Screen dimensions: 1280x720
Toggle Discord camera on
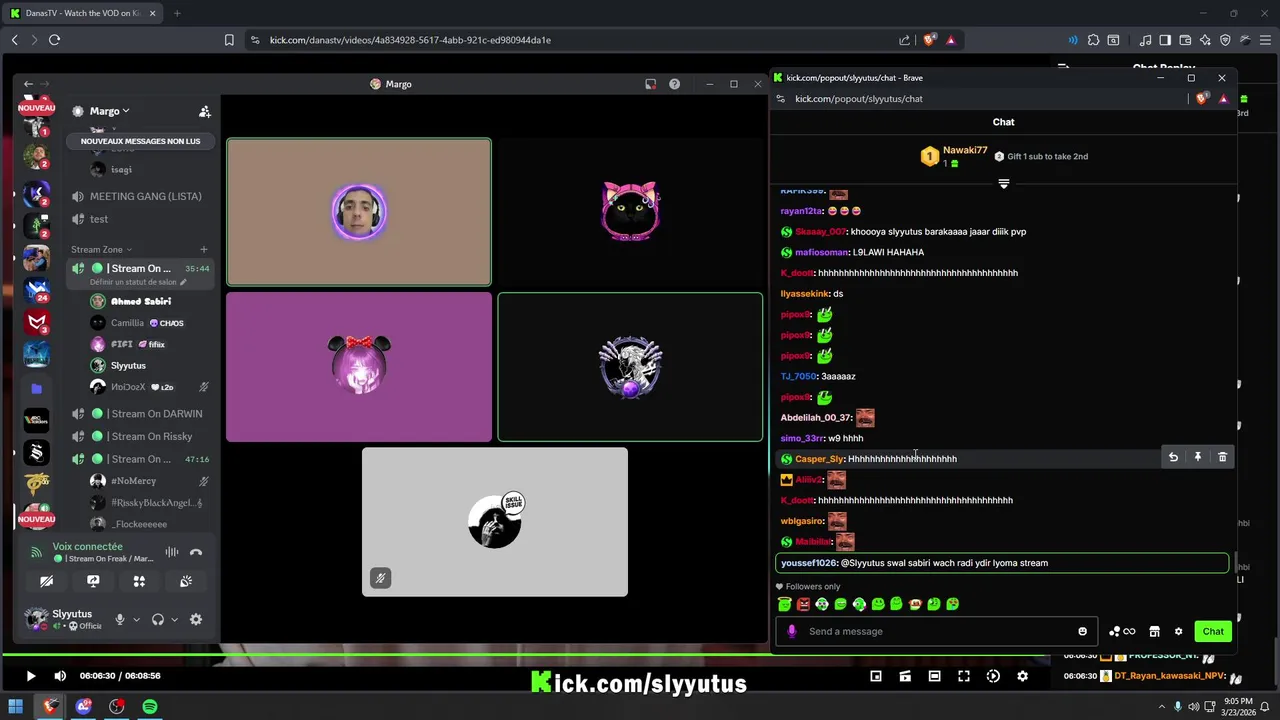[x=46, y=581]
